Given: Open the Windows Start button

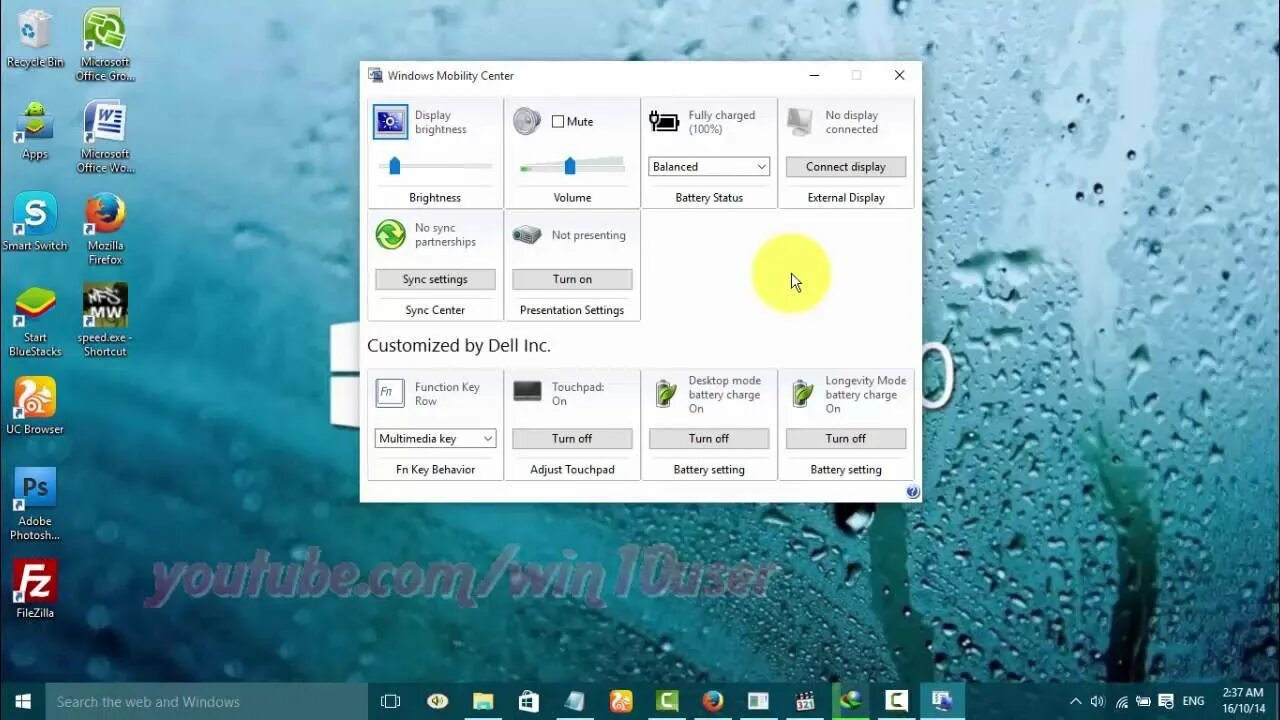Looking at the screenshot, I should [23, 701].
